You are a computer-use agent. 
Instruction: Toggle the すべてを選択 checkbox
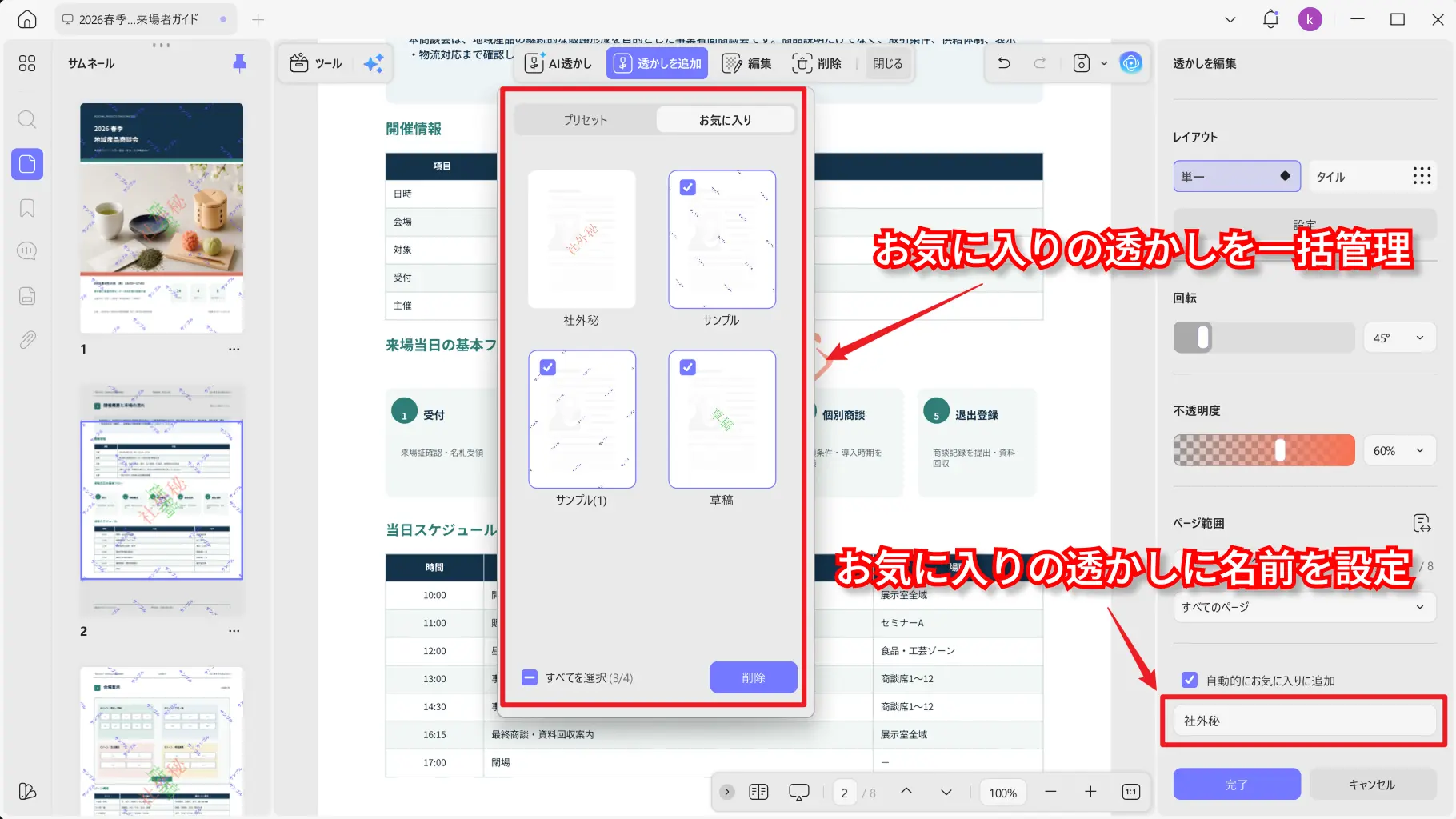tap(530, 677)
